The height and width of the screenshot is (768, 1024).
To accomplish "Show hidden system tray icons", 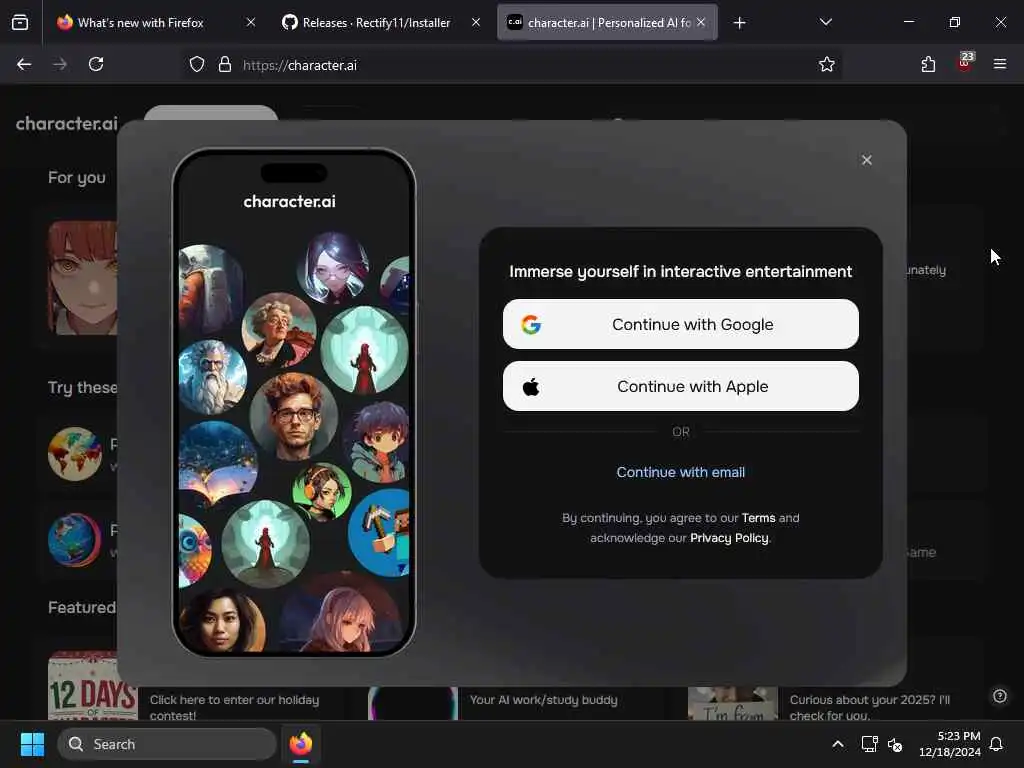I will click(x=838, y=744).
